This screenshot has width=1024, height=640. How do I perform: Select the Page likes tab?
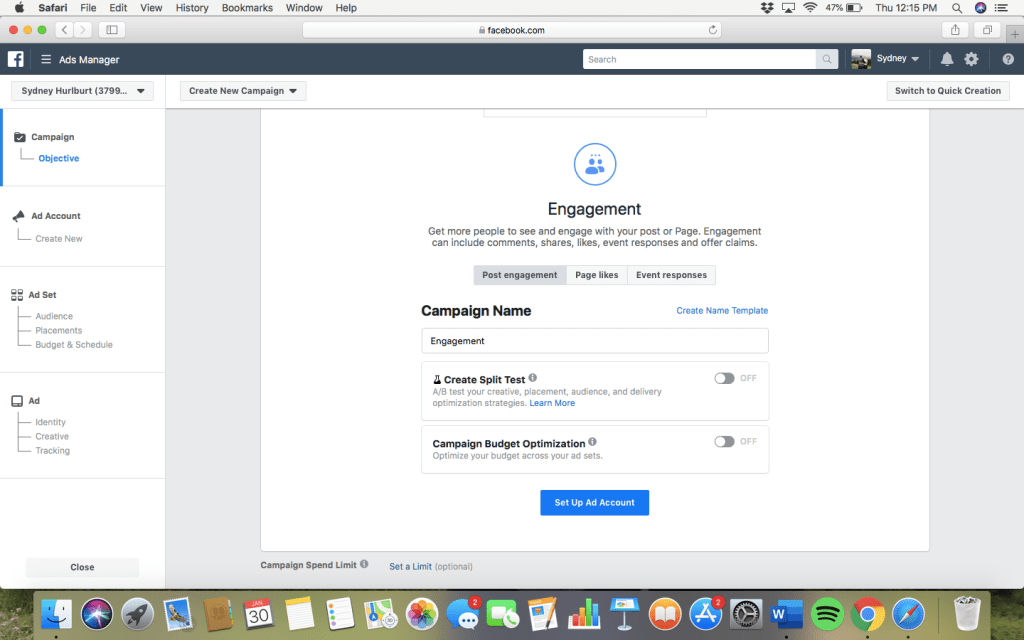coord(596,275)
